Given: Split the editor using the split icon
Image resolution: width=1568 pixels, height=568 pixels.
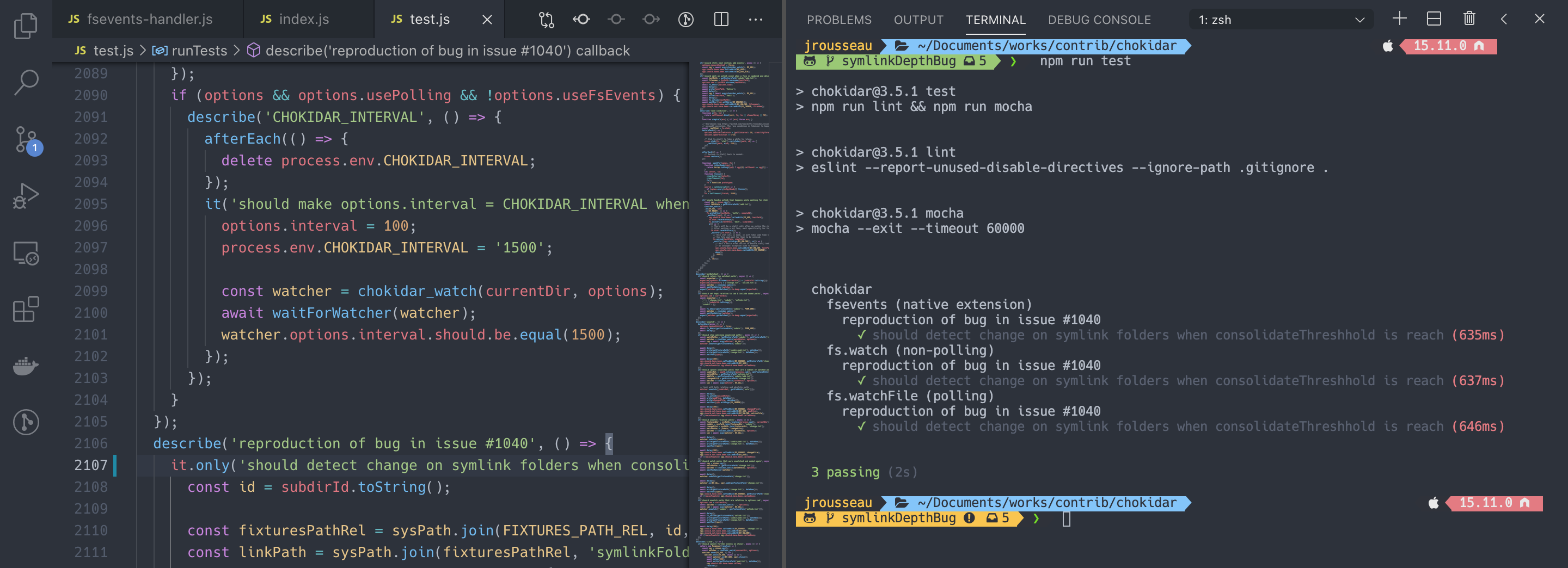Looking at the screenshot, I should click(x=721, y=19).
